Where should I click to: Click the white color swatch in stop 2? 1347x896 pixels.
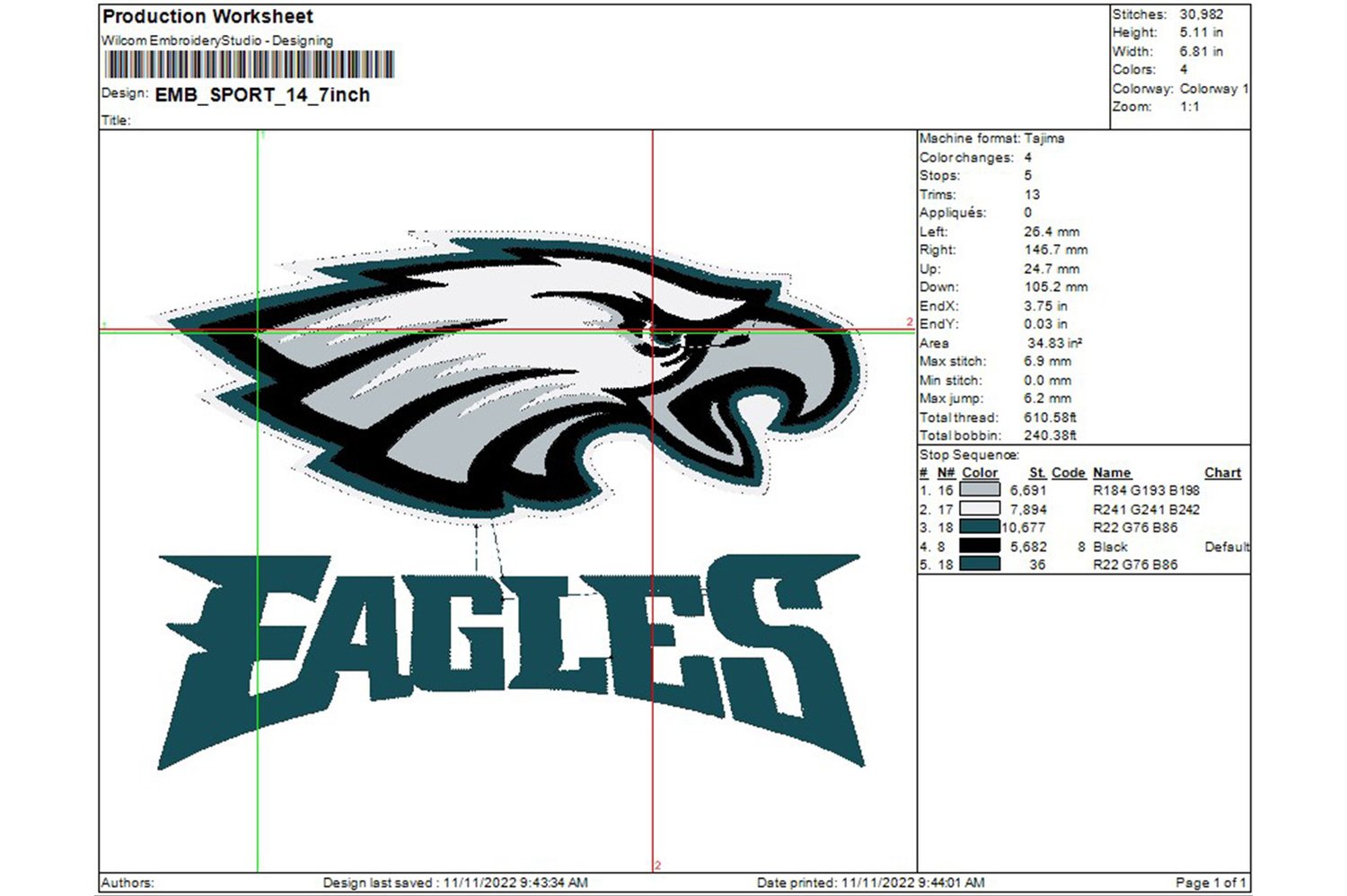[980, 509]
